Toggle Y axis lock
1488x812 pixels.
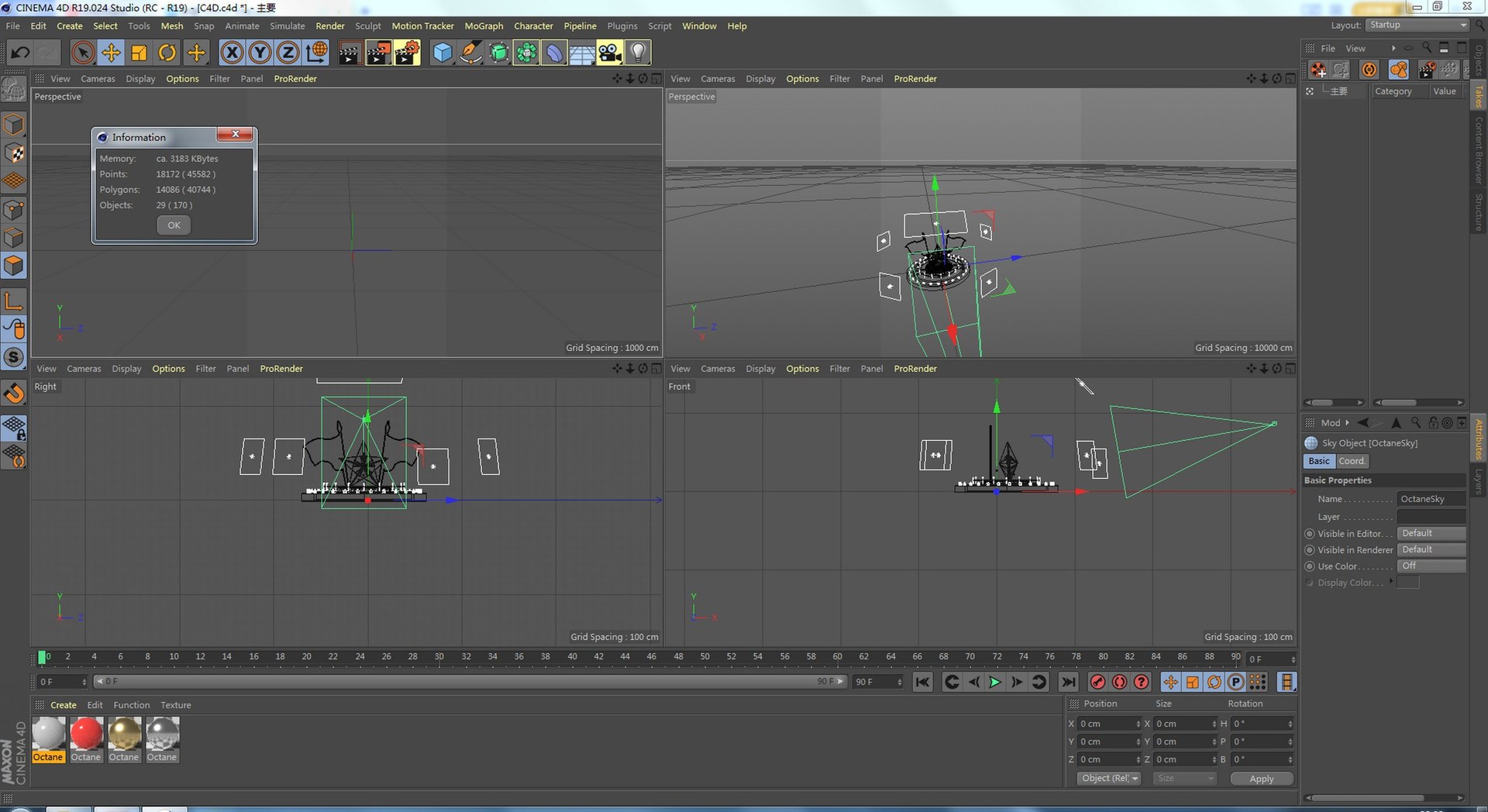click(260, 53)
